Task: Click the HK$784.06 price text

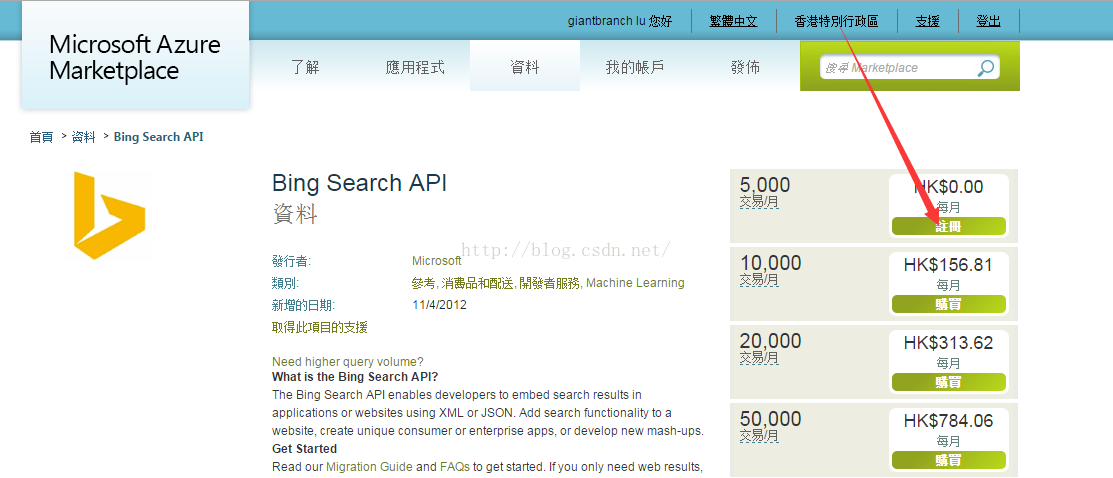Action: (x=948, y=422)
